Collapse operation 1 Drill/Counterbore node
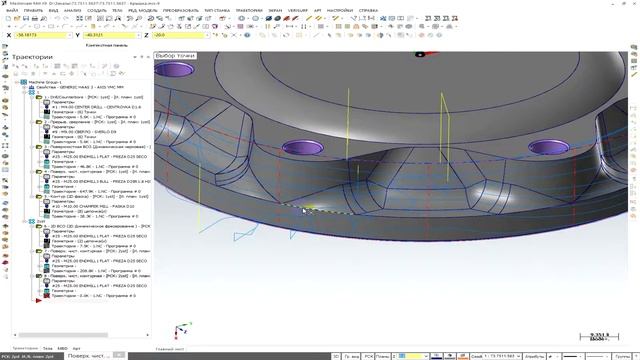The height and width of the screenshot is (360, 640). [x=32, y=97]
